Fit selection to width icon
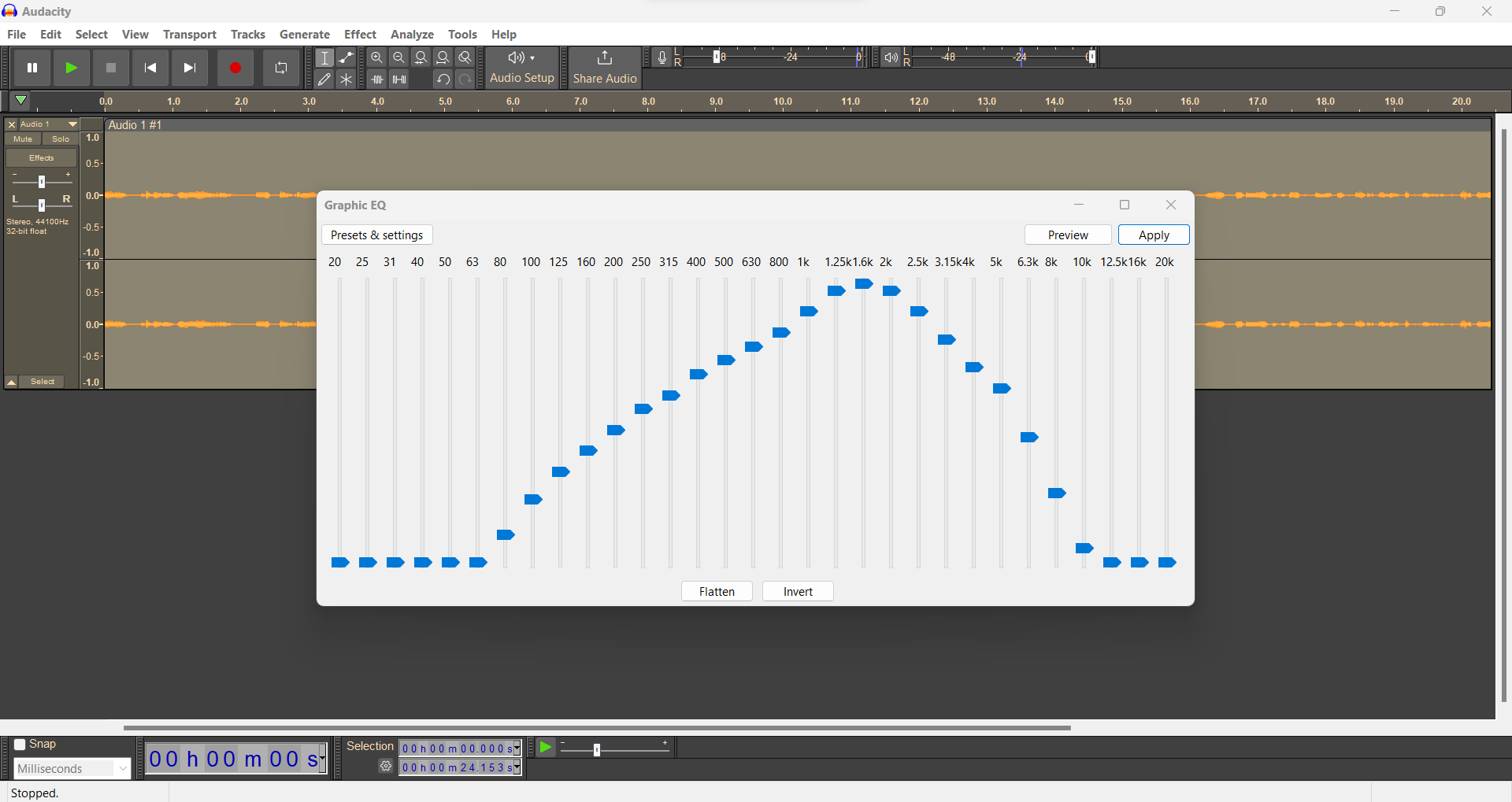The image size is (1512, 802). 421,57
